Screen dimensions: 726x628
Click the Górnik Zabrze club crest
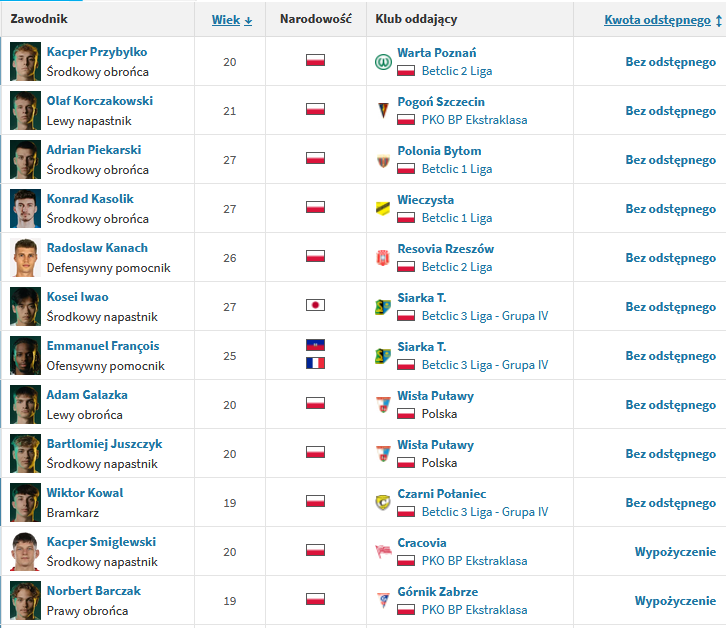coord(383,601)
